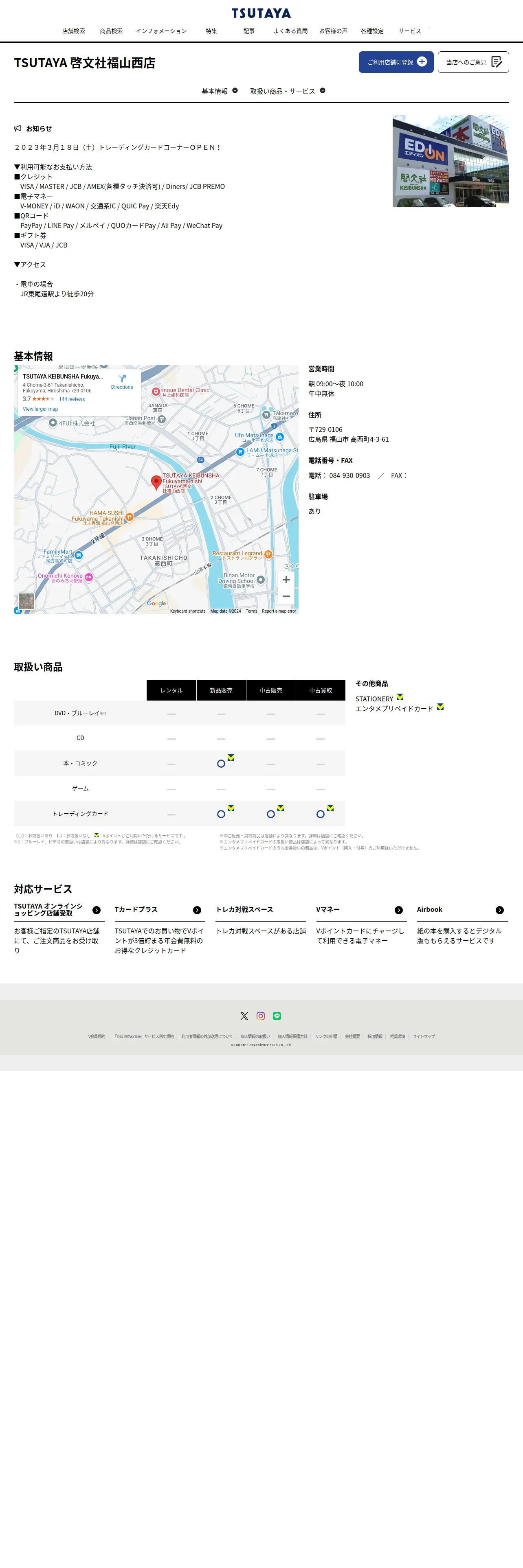Open Instagram icon in footer
This screenshot has width=523, height=1568.
pos(261,1016)
